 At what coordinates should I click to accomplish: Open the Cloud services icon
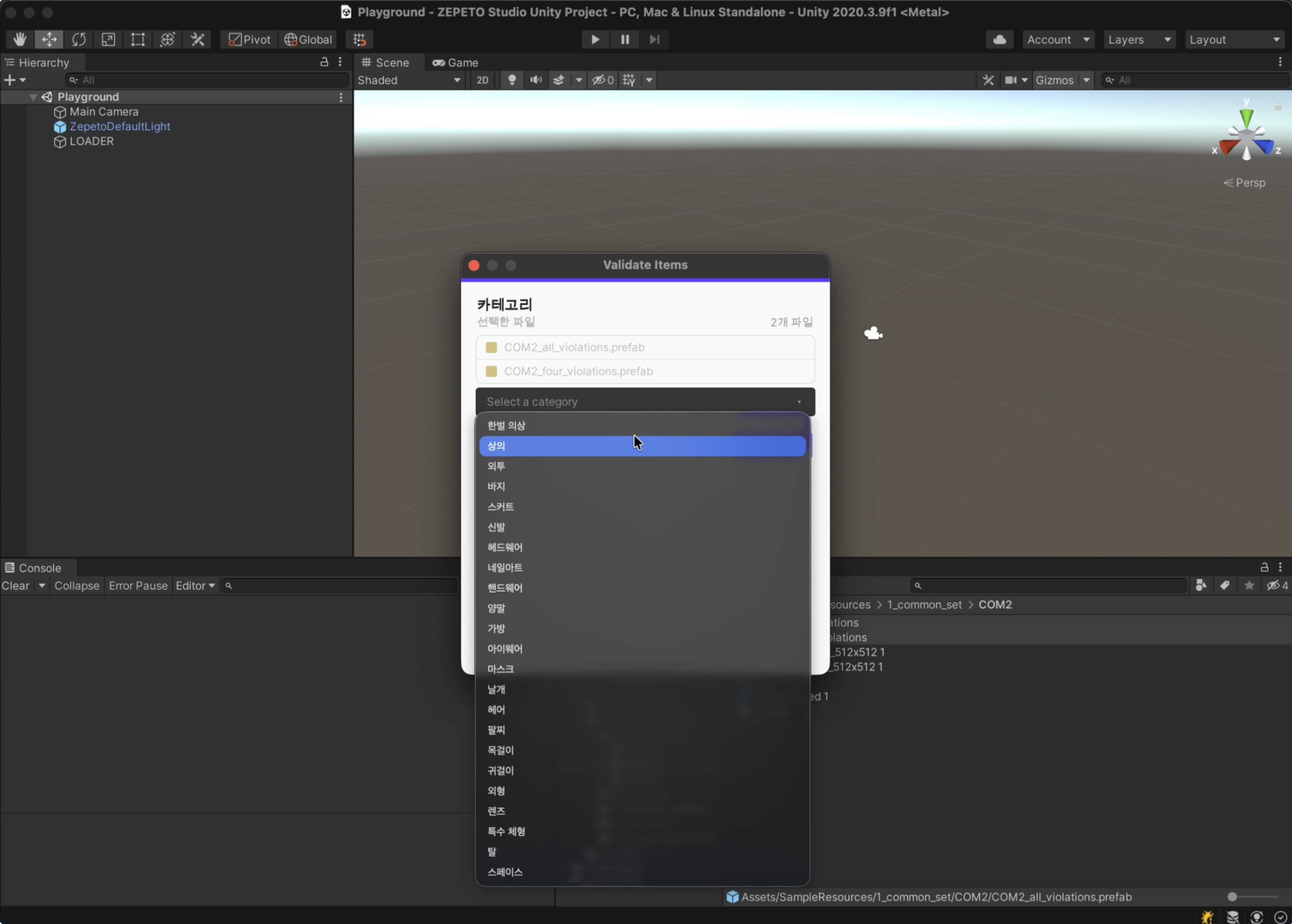(999, 39)
